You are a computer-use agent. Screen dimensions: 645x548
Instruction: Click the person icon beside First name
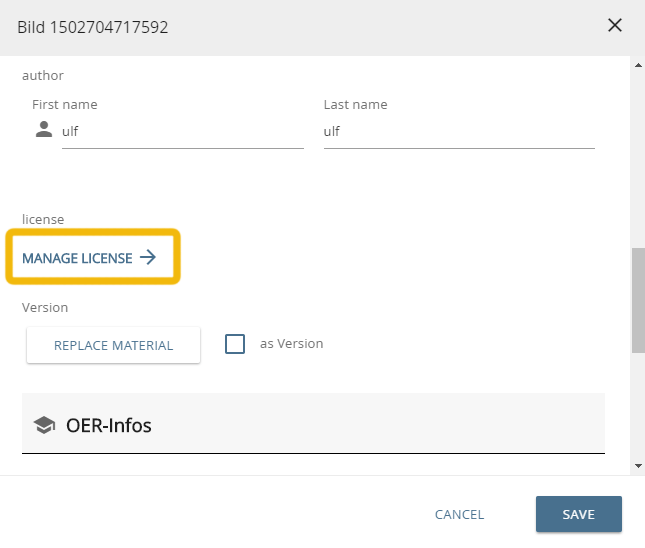(43, 130)
